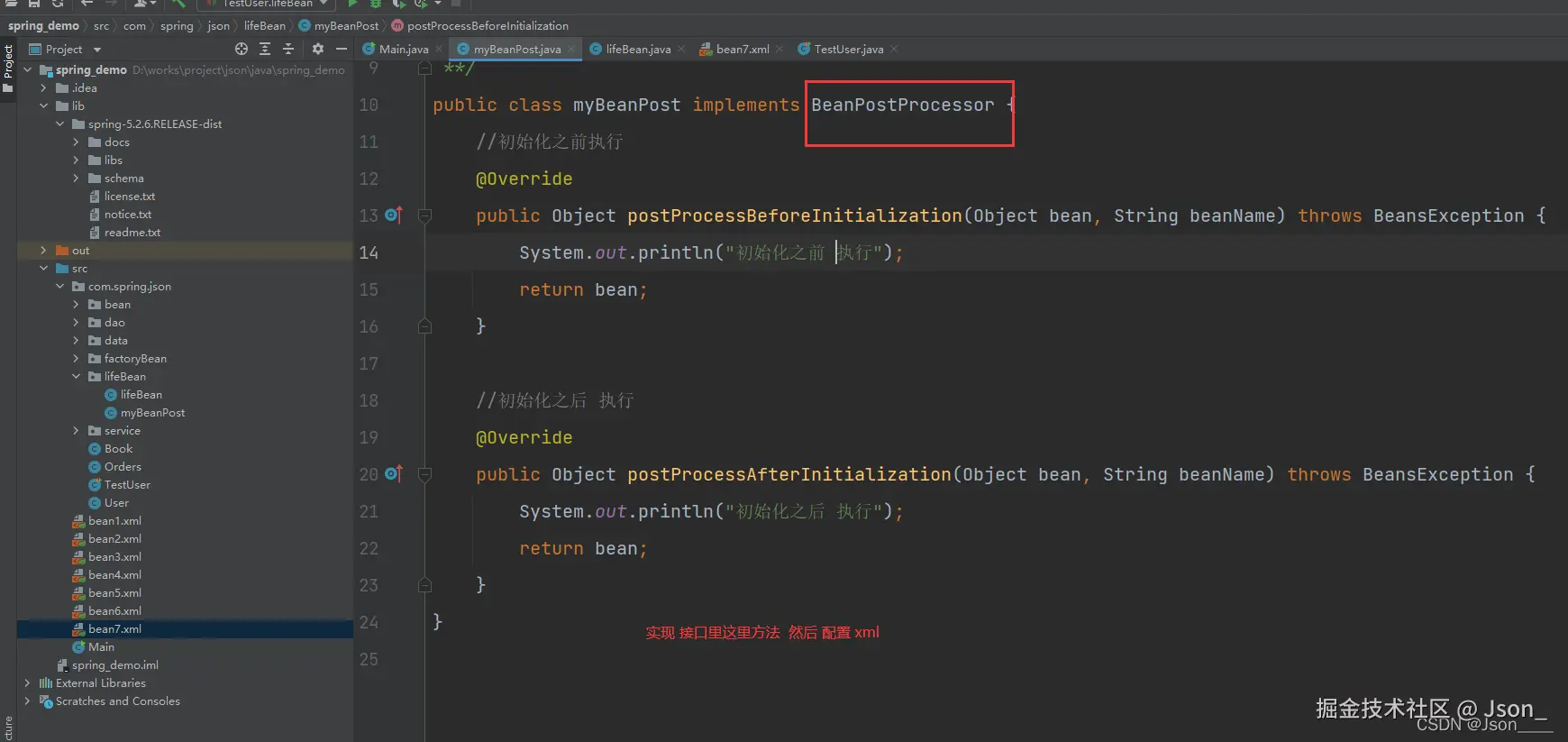Click the fold end marker at line 16

tap(424, 326)
